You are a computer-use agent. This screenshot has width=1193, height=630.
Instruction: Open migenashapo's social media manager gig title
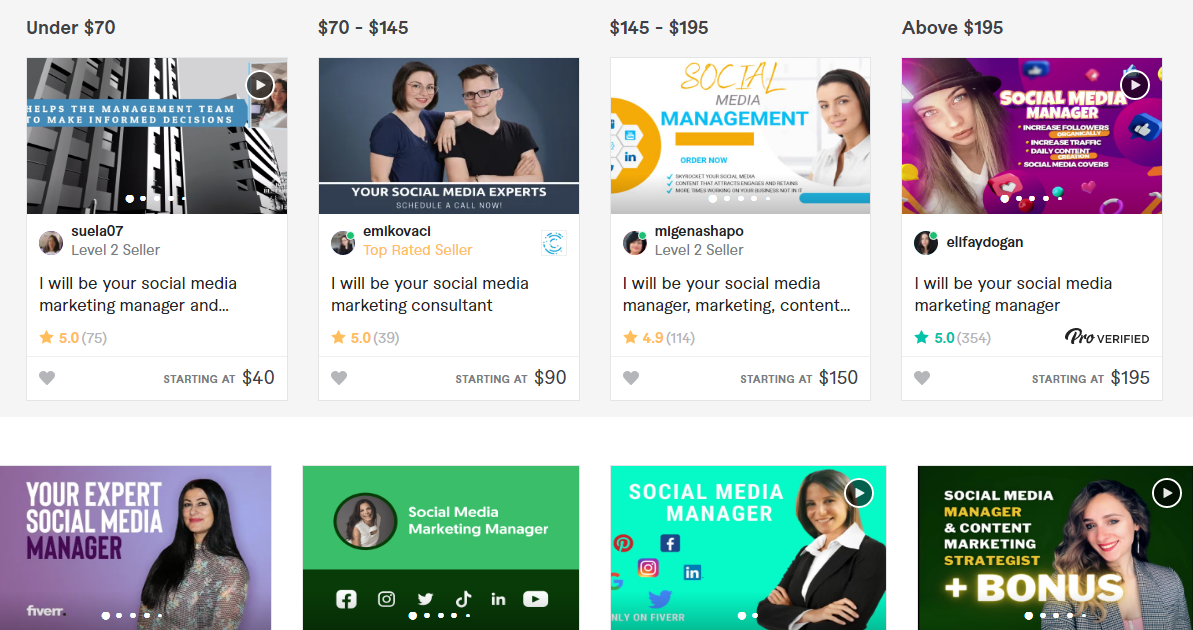736,294
